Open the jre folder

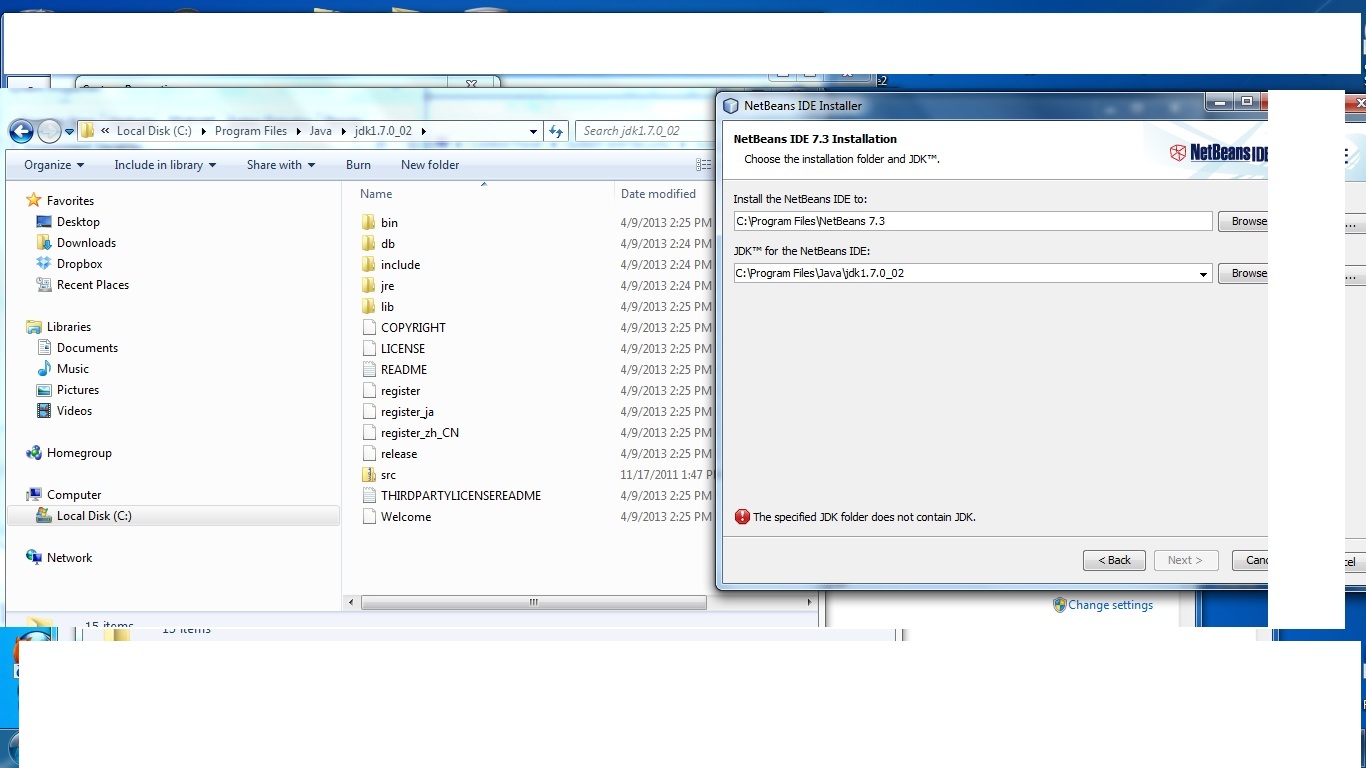pyautogui.click(x=371, y=285)
